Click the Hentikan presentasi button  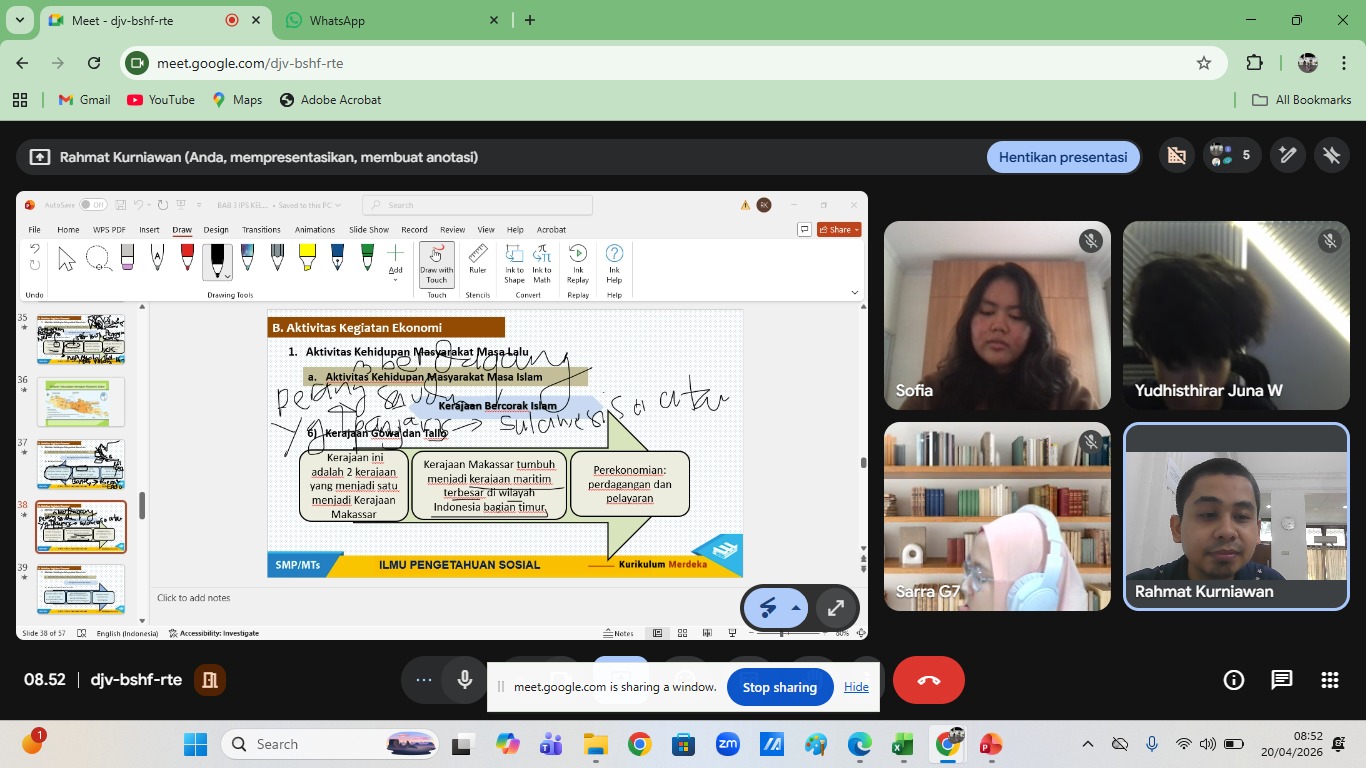(1062, 157)
